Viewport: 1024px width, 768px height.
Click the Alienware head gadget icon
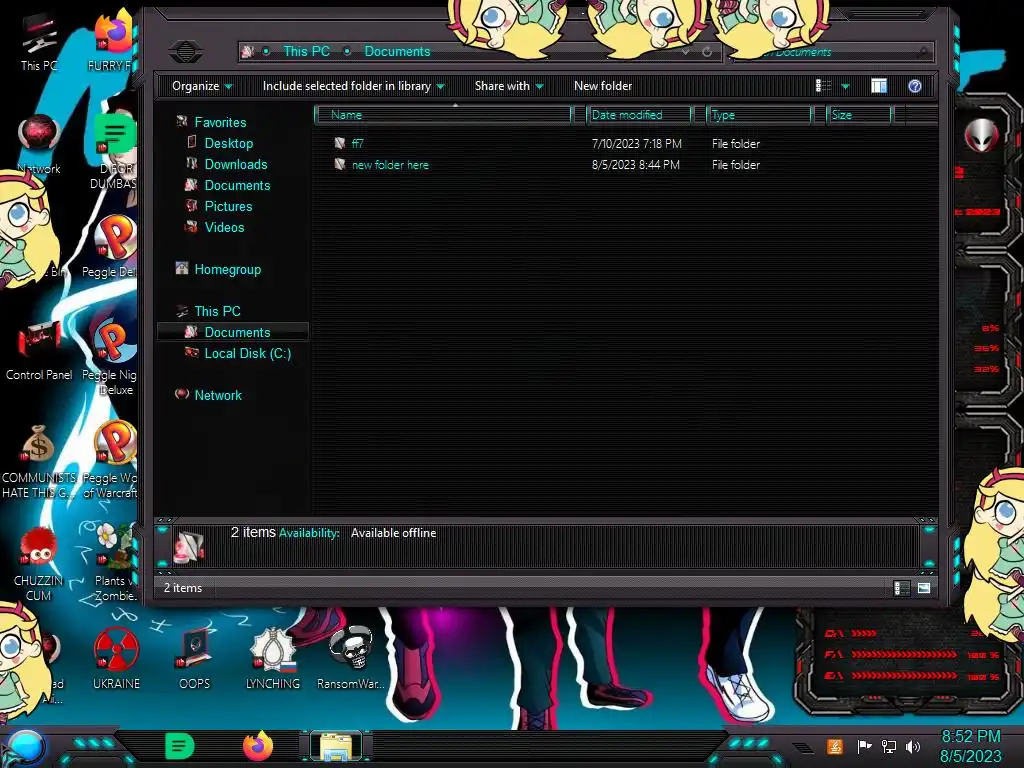click(x=981, y=136)
